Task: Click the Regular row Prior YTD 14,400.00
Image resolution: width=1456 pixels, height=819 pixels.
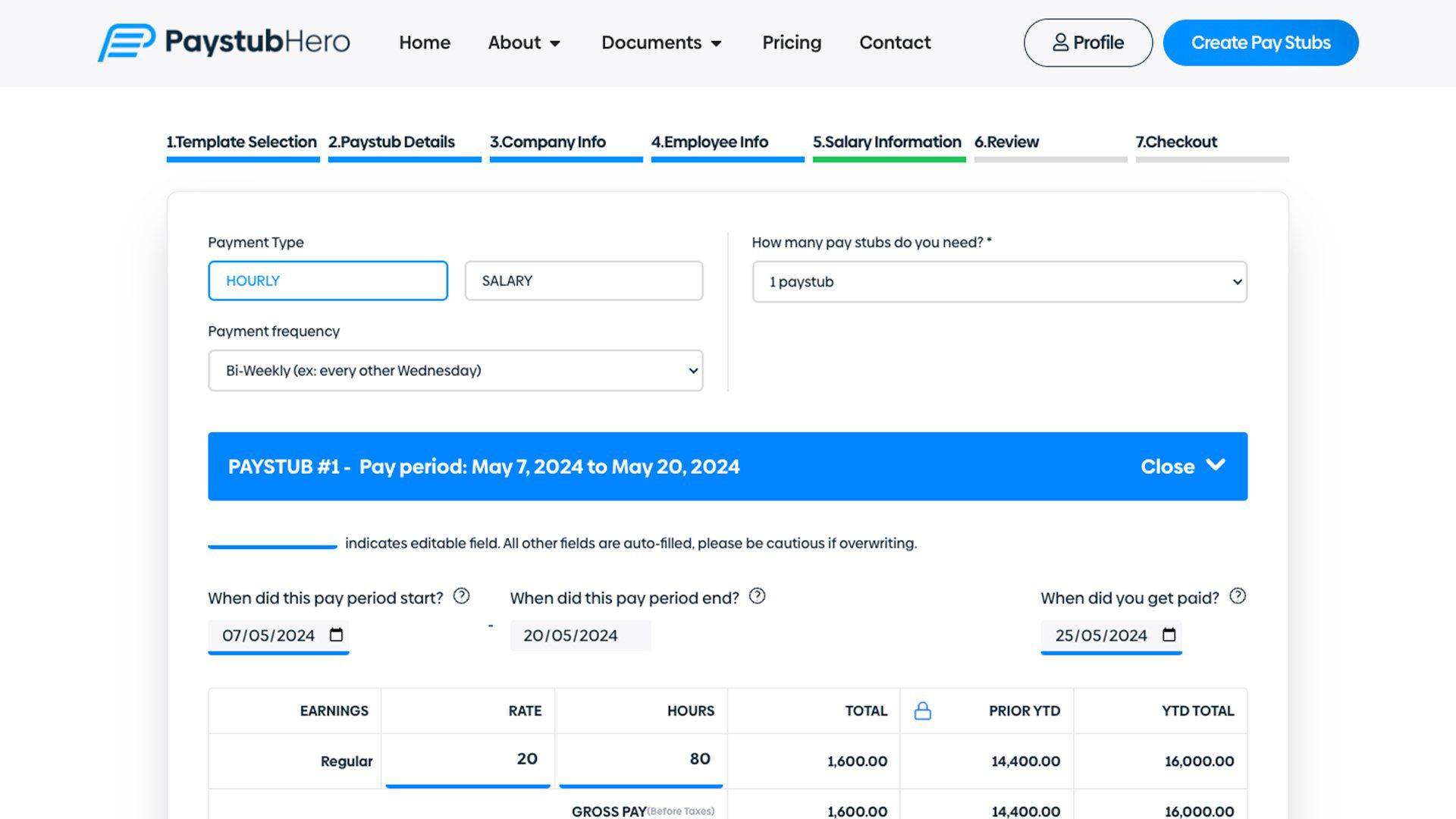Action: pos(1025,761)
